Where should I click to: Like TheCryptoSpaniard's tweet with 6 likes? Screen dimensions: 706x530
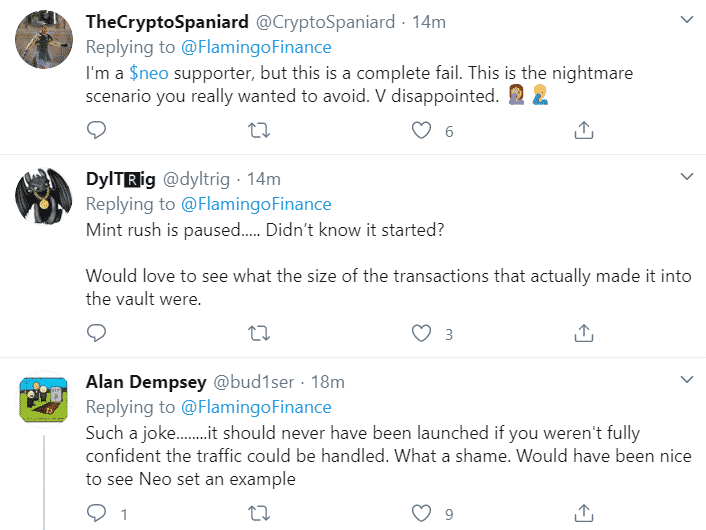423,131
